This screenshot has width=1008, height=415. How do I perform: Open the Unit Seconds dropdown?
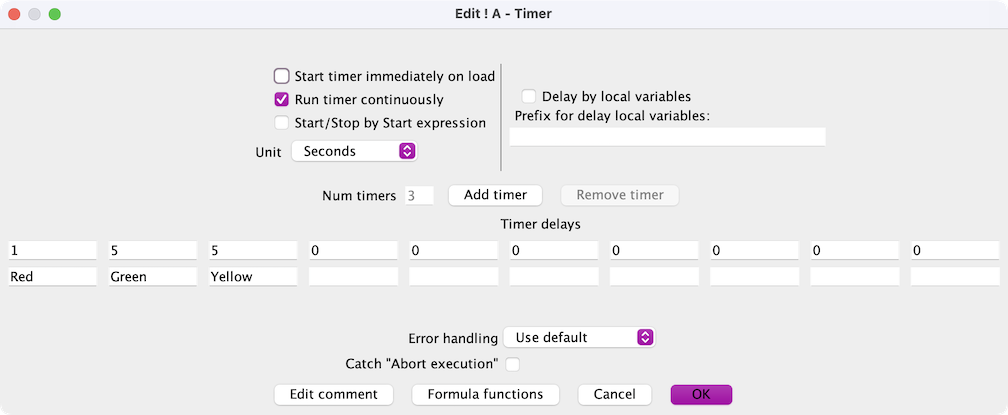coord(354,151)
